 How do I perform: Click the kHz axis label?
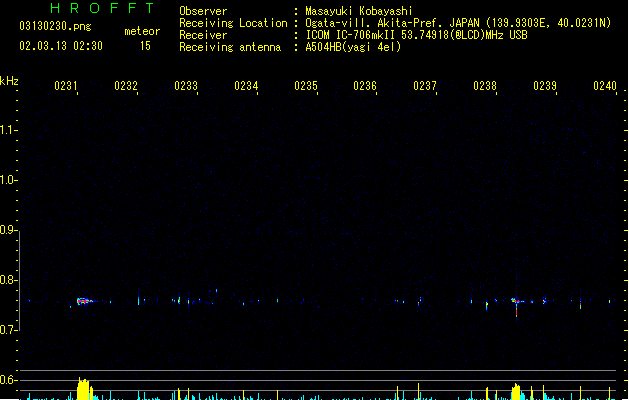click(9, 81)
